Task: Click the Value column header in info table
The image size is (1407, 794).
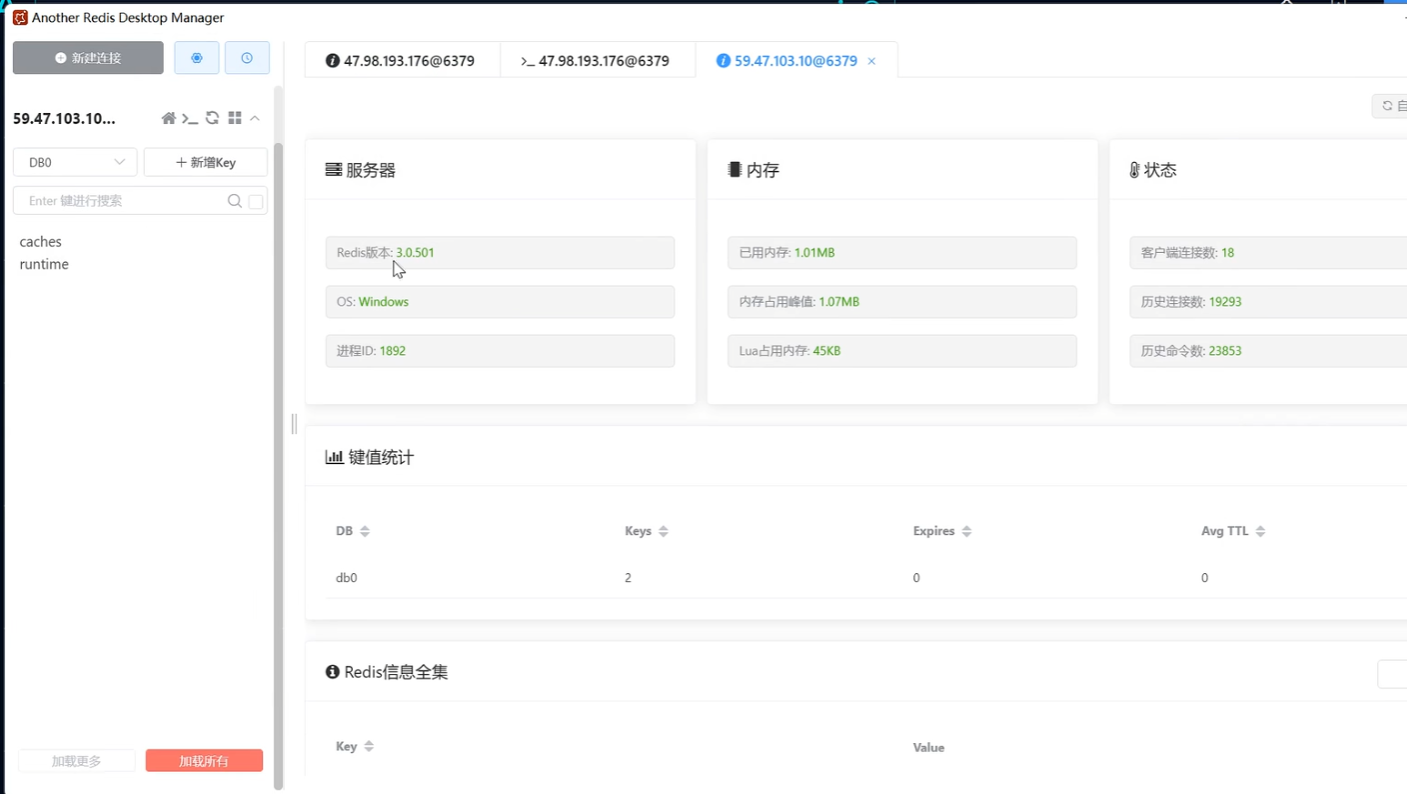Action: [x=929, y=747]
